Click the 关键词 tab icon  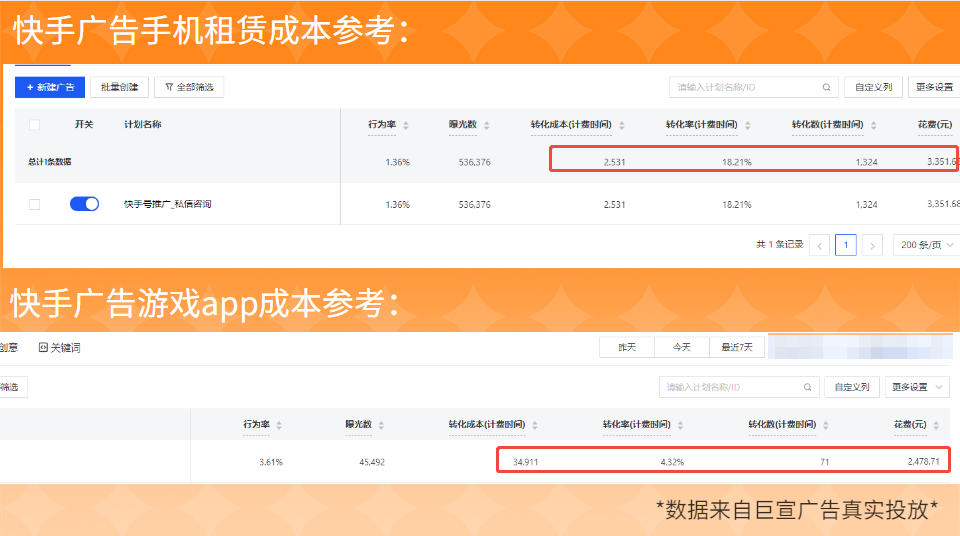coord(43,347)
